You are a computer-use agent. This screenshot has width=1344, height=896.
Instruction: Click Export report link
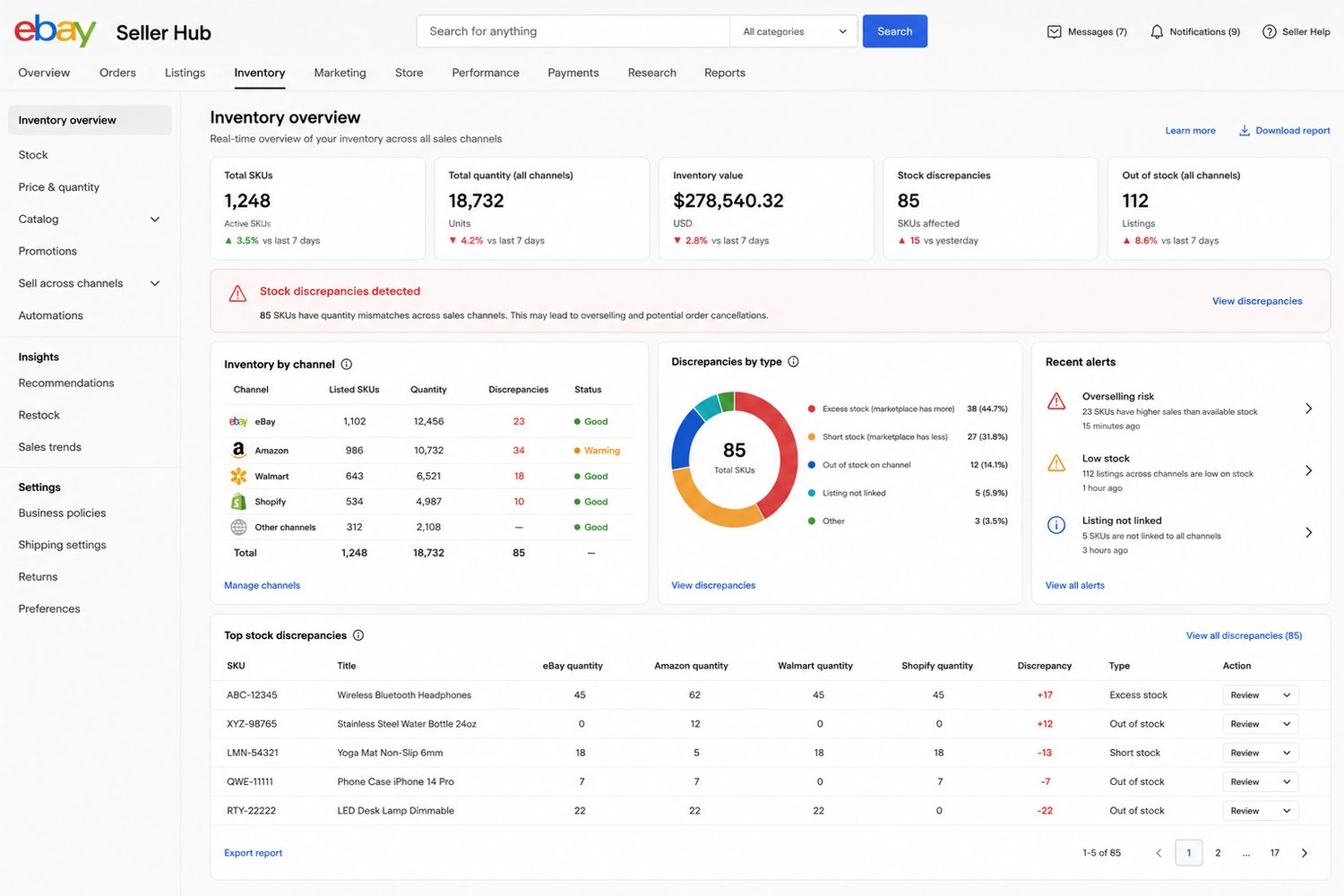point(253,853)
